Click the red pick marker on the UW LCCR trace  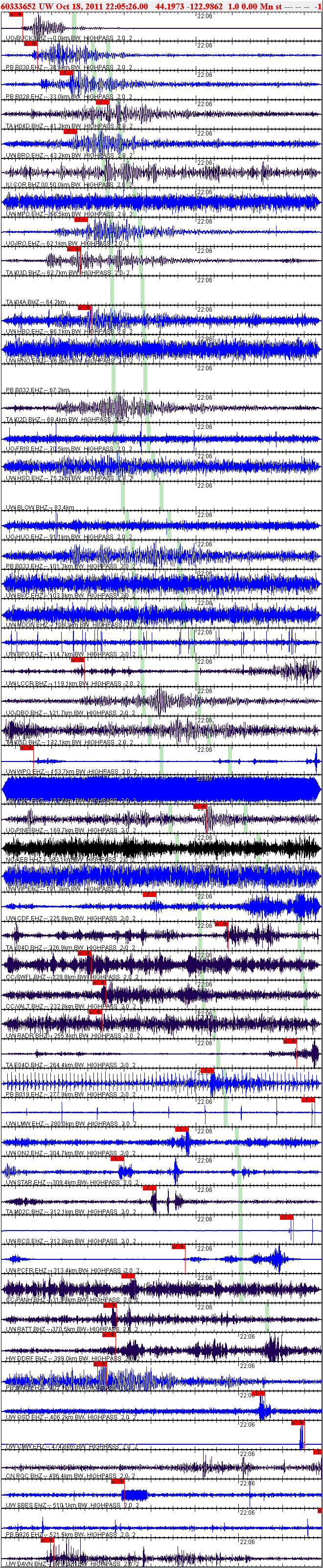point(77,660)
